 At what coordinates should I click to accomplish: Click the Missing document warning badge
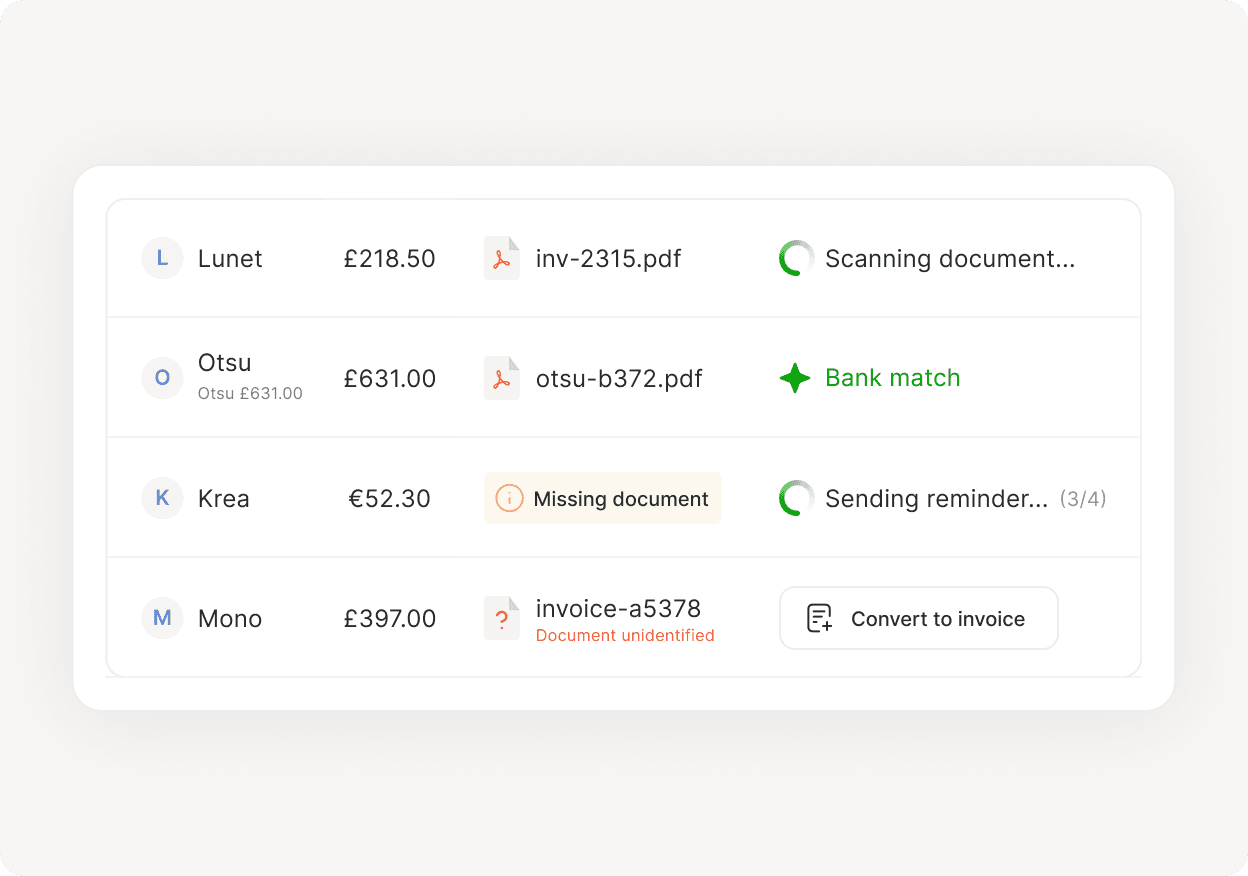602,498
